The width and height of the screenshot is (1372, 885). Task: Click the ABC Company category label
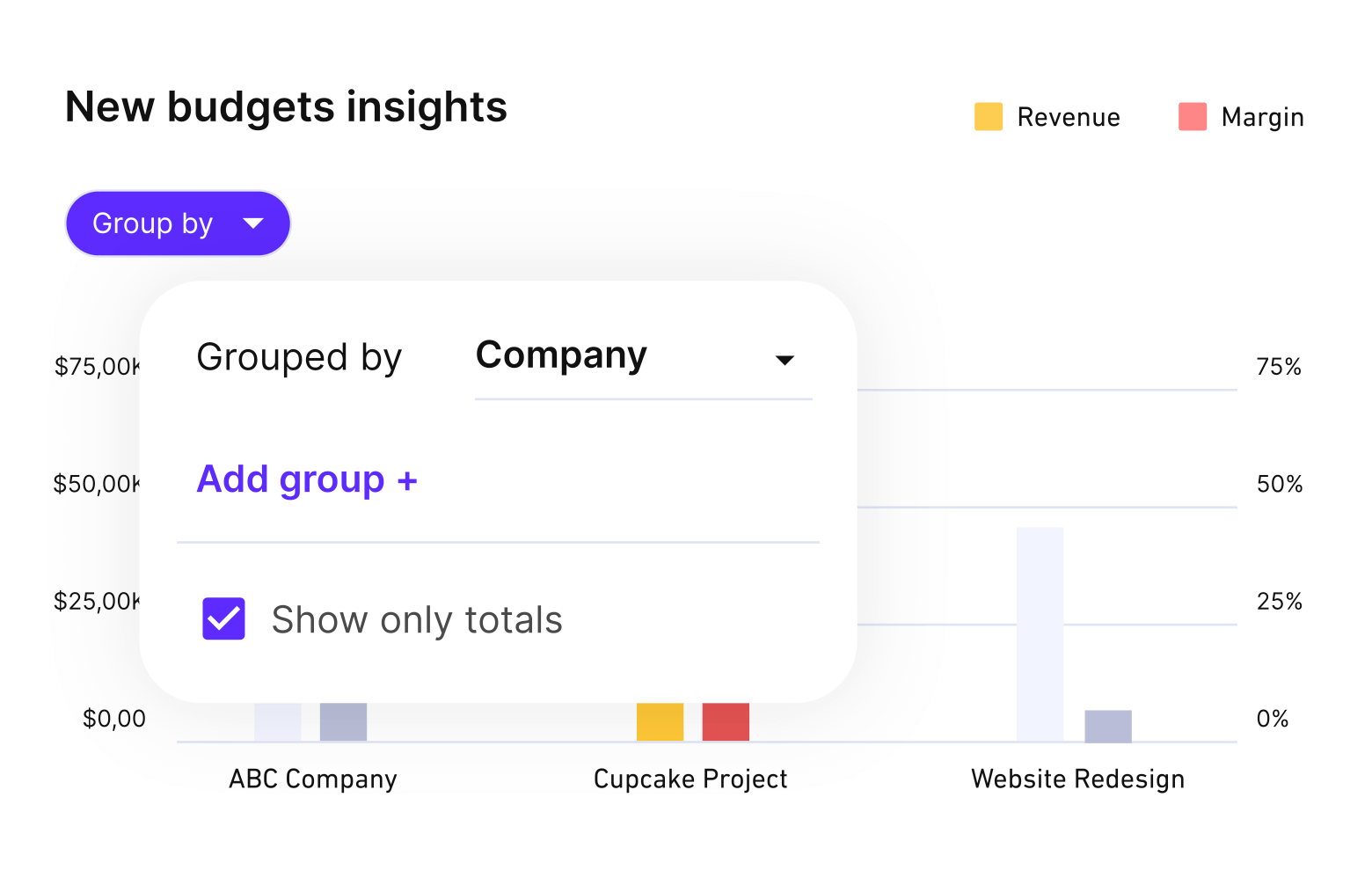point(312,778)
